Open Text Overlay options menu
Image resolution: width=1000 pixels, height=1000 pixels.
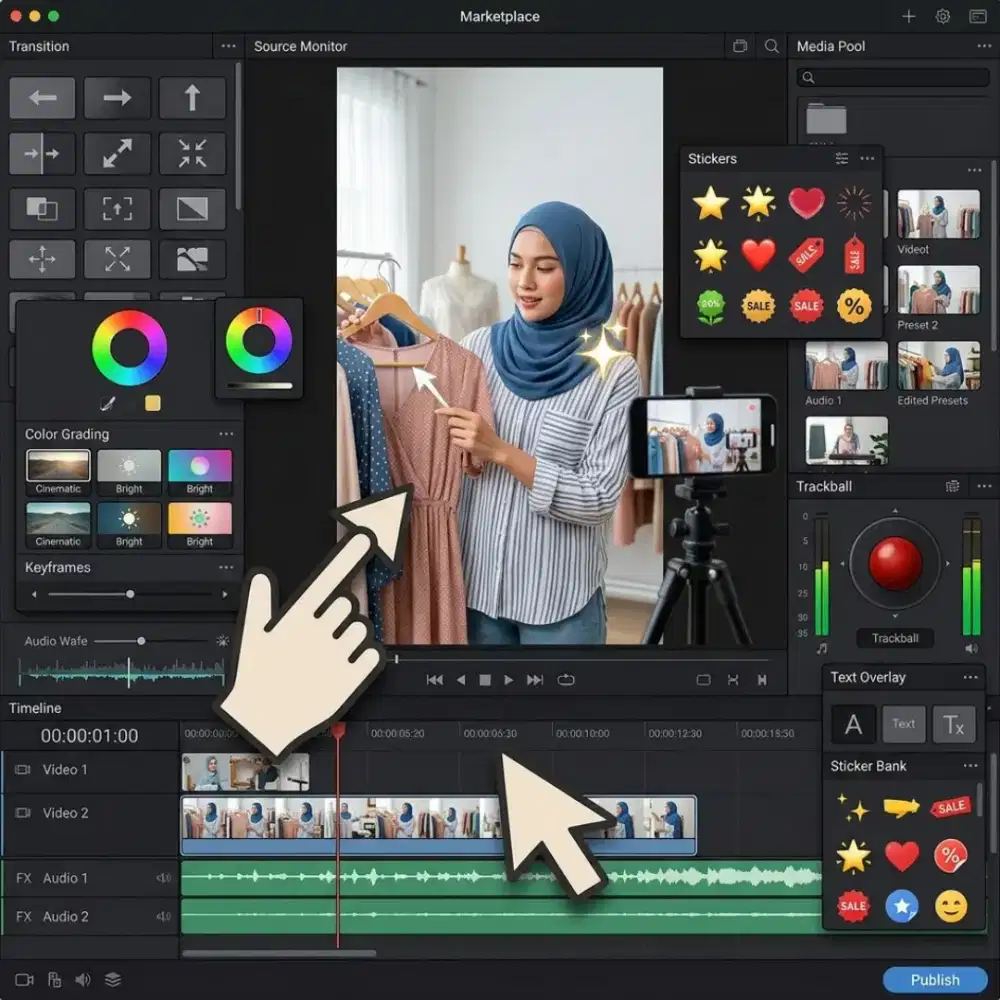coord(971,677)
